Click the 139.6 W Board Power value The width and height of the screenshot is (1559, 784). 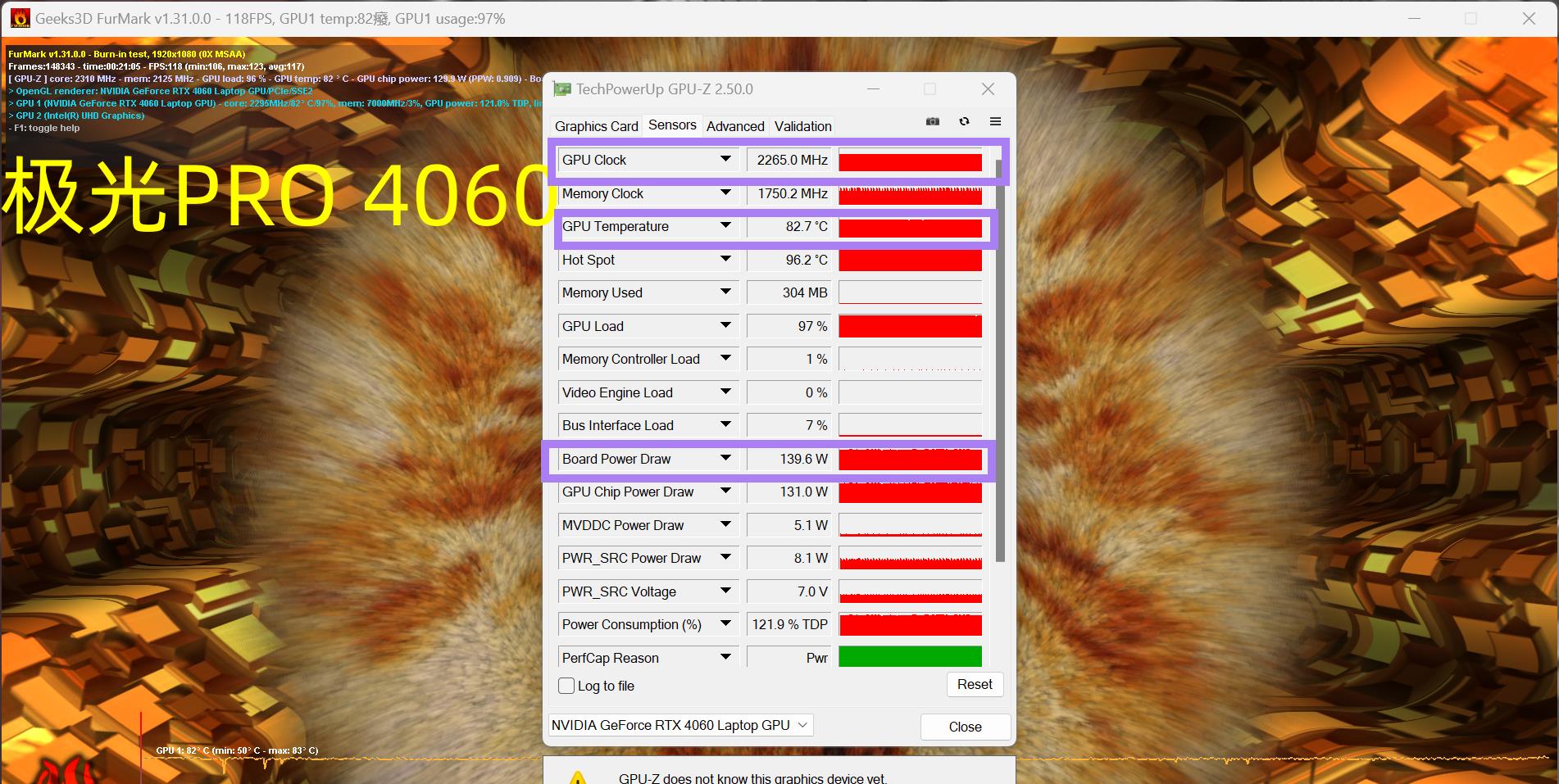coord(789,459)
